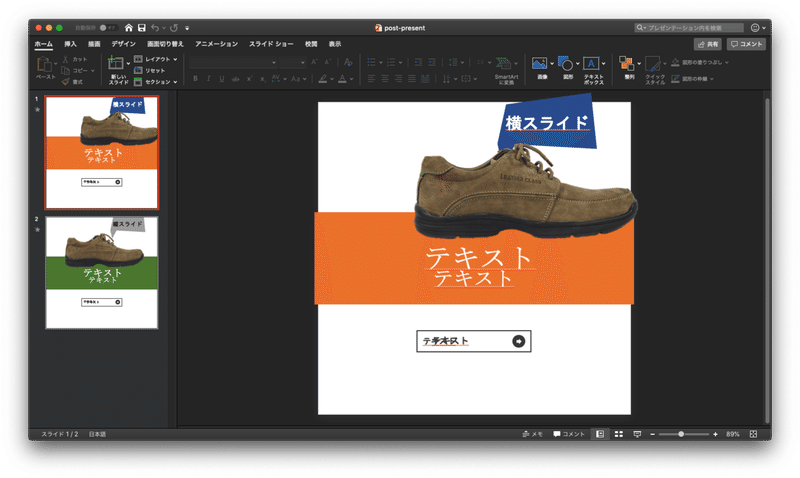Toggle underline formatting

(221, 79)
